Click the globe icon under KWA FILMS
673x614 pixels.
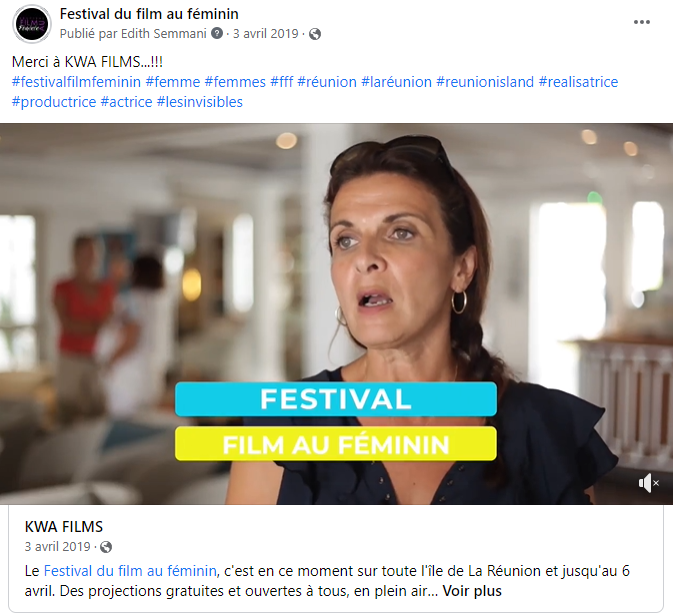click(106, 547)
